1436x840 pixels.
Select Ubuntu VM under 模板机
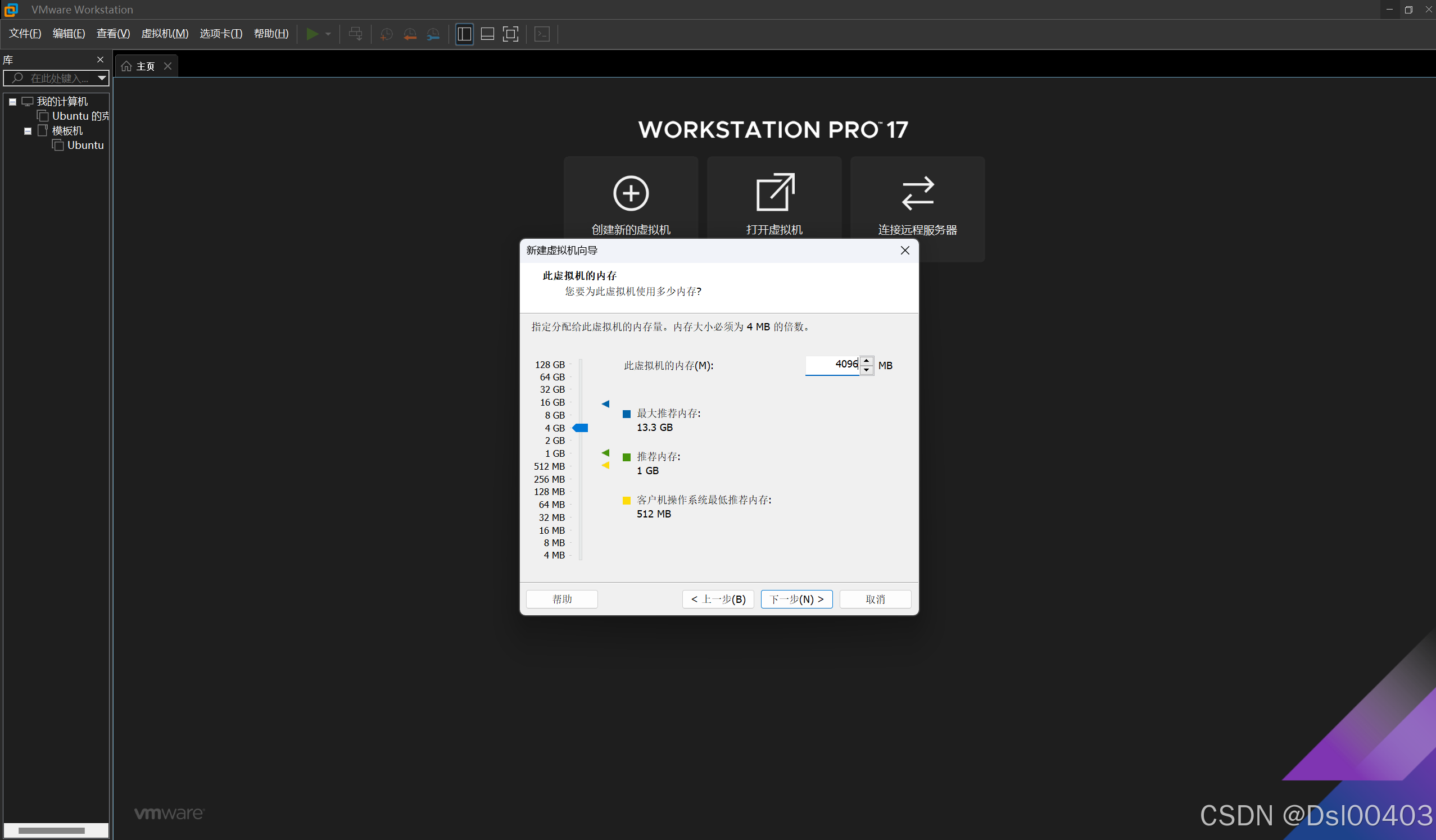pyautogui.click(x=78, y=145)
